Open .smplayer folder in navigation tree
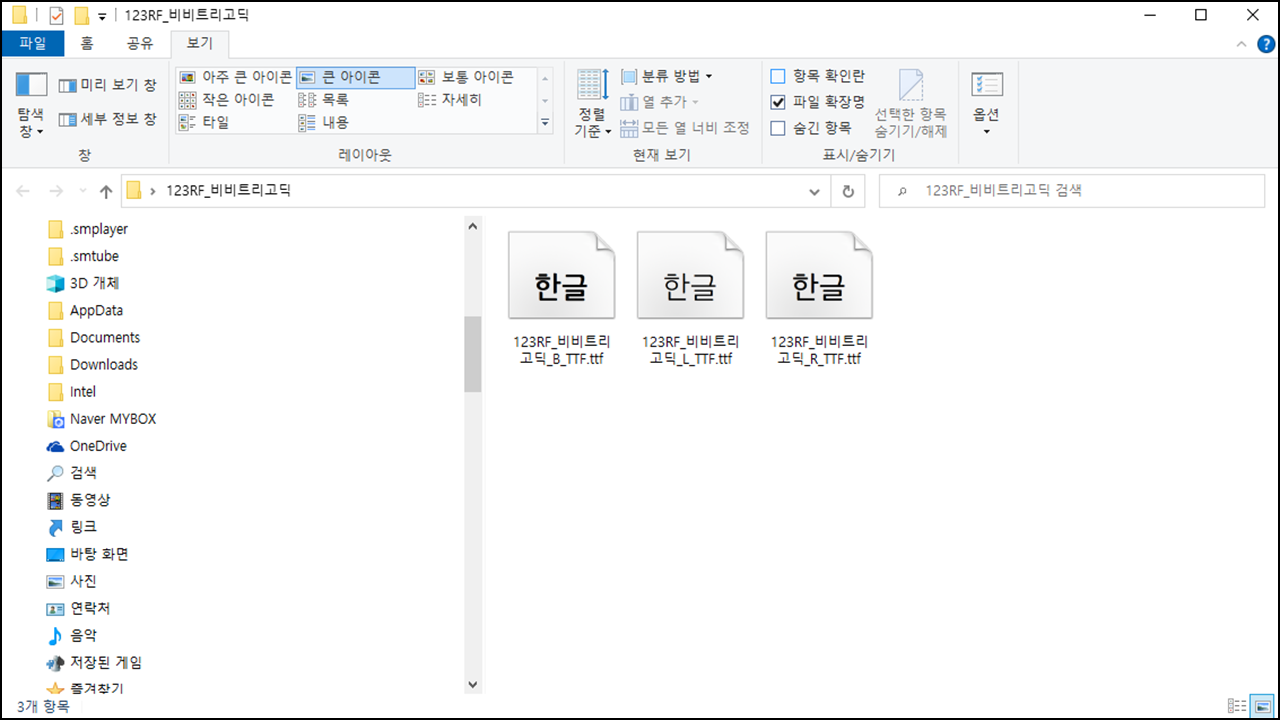This screenshot has width=1280, height=720. click(98, 229)
